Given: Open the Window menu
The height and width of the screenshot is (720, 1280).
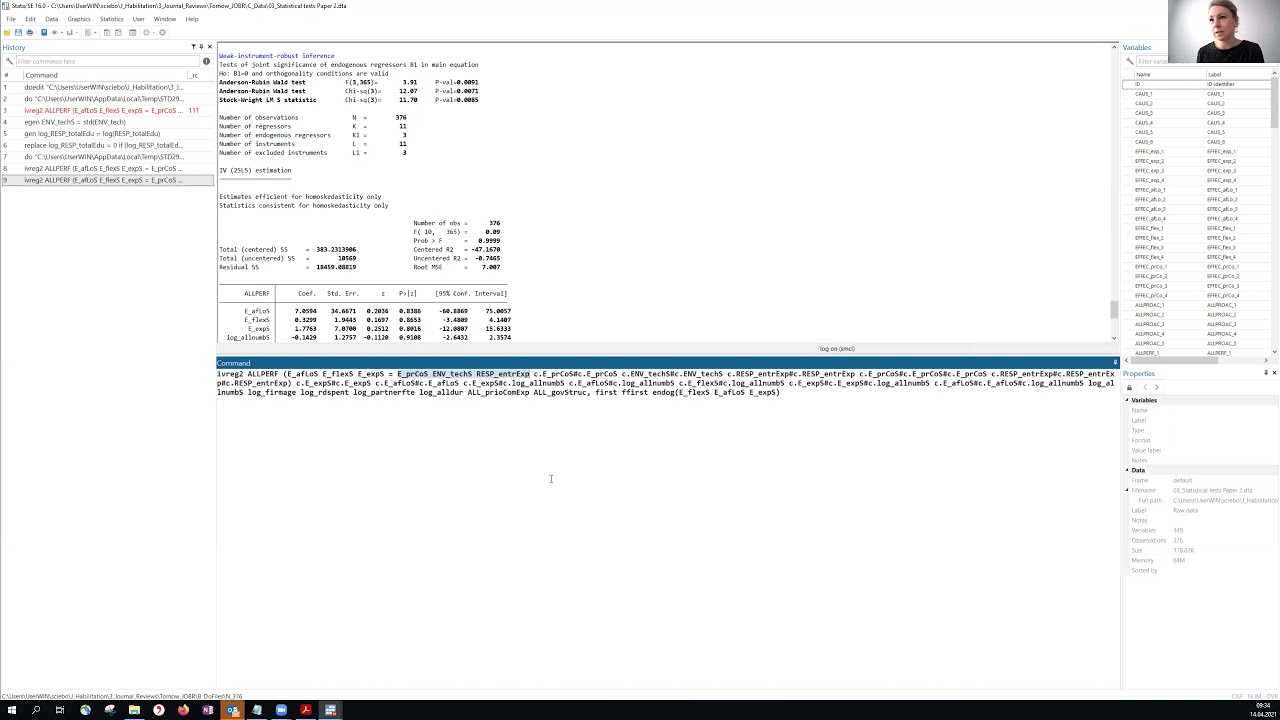Looking at the screenshot, I should pyautogui.click(x=165, y=19).
